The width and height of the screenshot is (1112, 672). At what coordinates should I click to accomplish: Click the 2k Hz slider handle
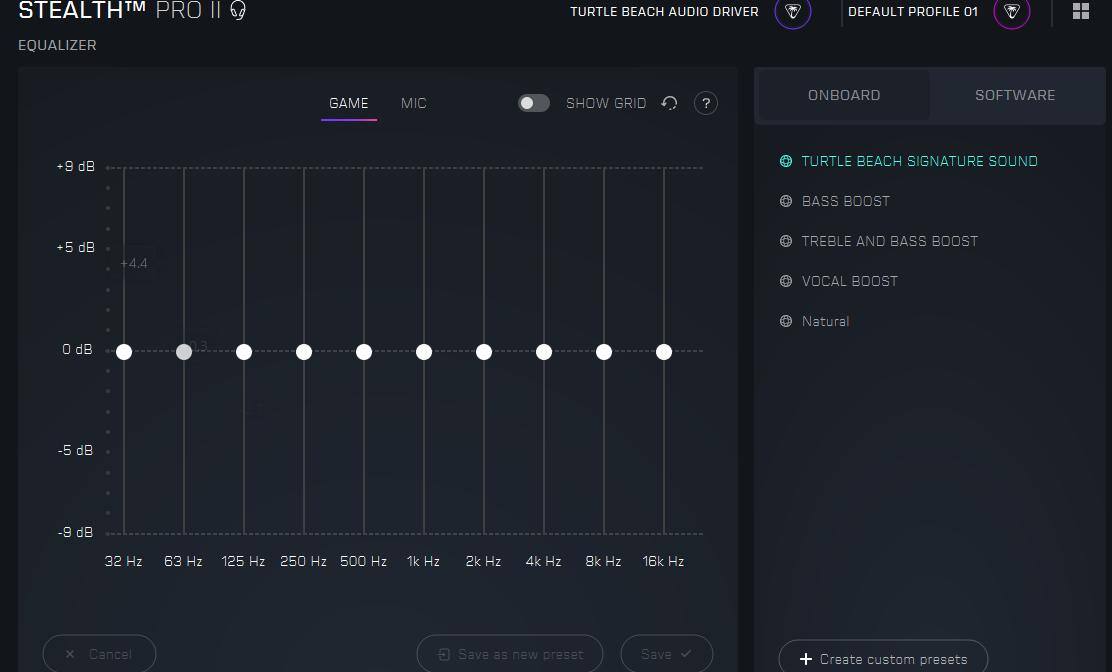coord(484,352)
